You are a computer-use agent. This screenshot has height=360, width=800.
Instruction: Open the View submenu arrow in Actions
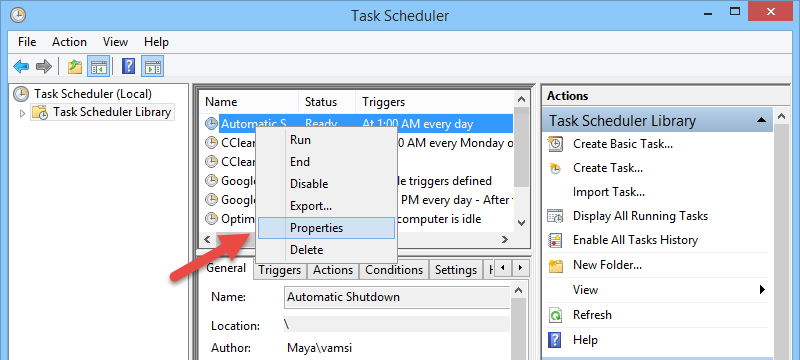click(x=762, y=290)
